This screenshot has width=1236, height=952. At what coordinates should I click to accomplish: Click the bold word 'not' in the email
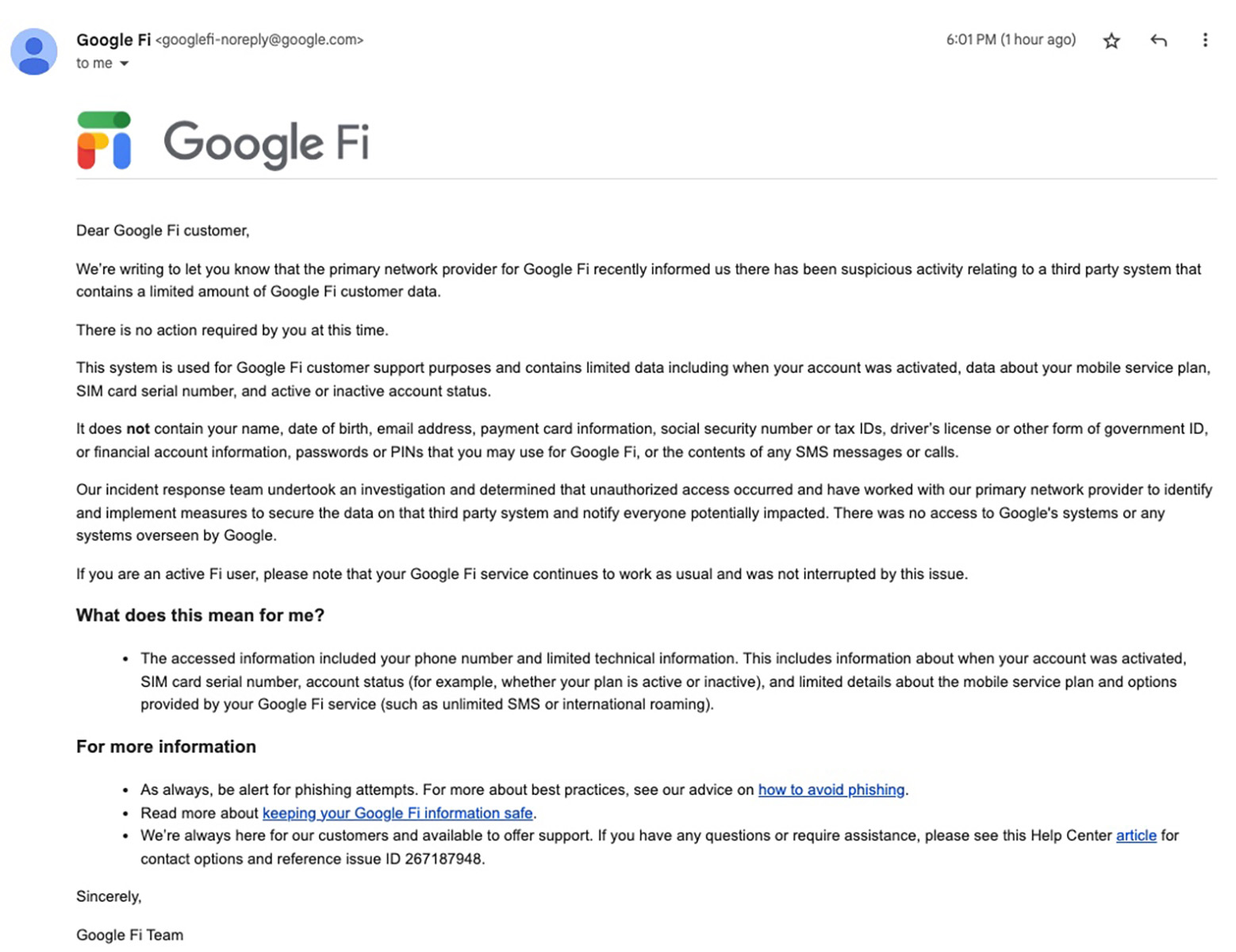(138, 429)
